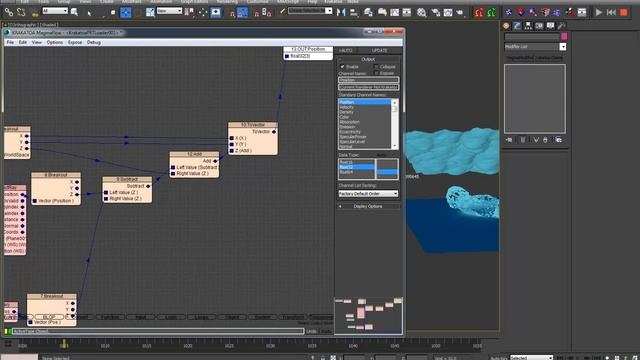The width and height of the screenshot is (640, 360).
Task: Click the Configure Modifier Sets icon
Action: click(558, 140)
